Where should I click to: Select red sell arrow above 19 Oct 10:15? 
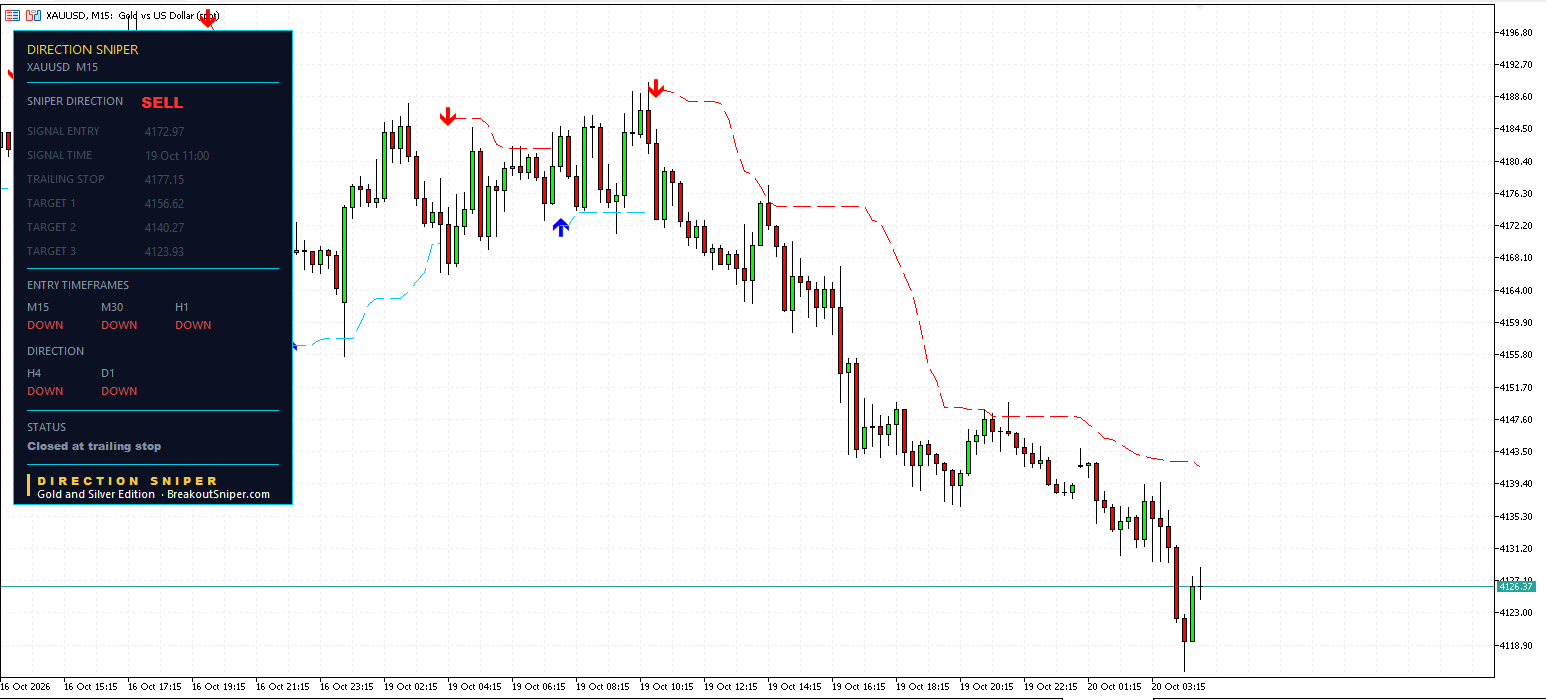point(655,89)
